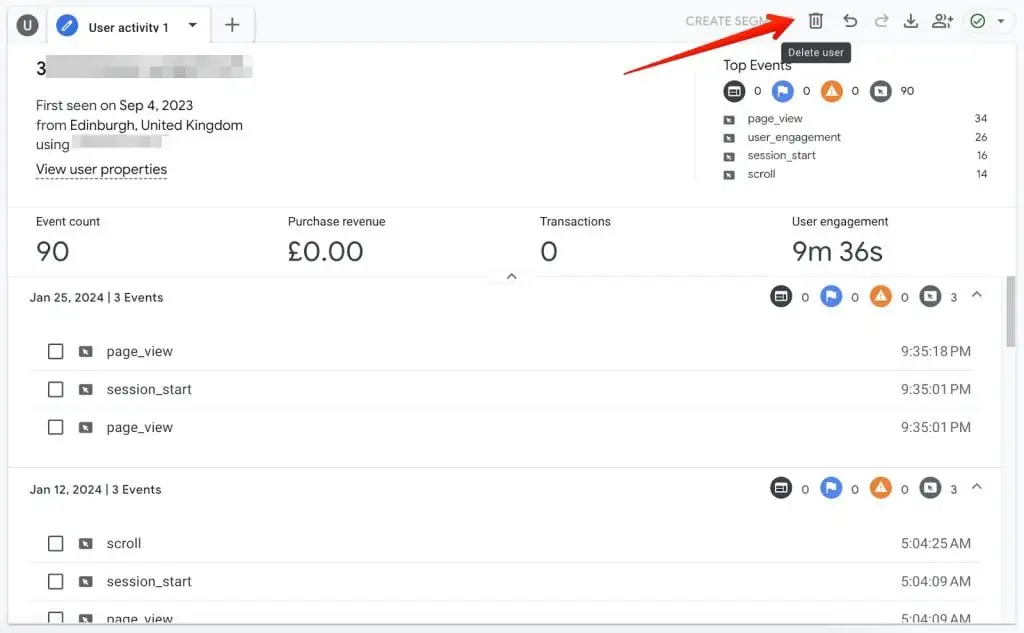The height and width of the screenshot is (633, 1024).
Task: Switch to the User activity 1 tab
Action: pos(128,24)
